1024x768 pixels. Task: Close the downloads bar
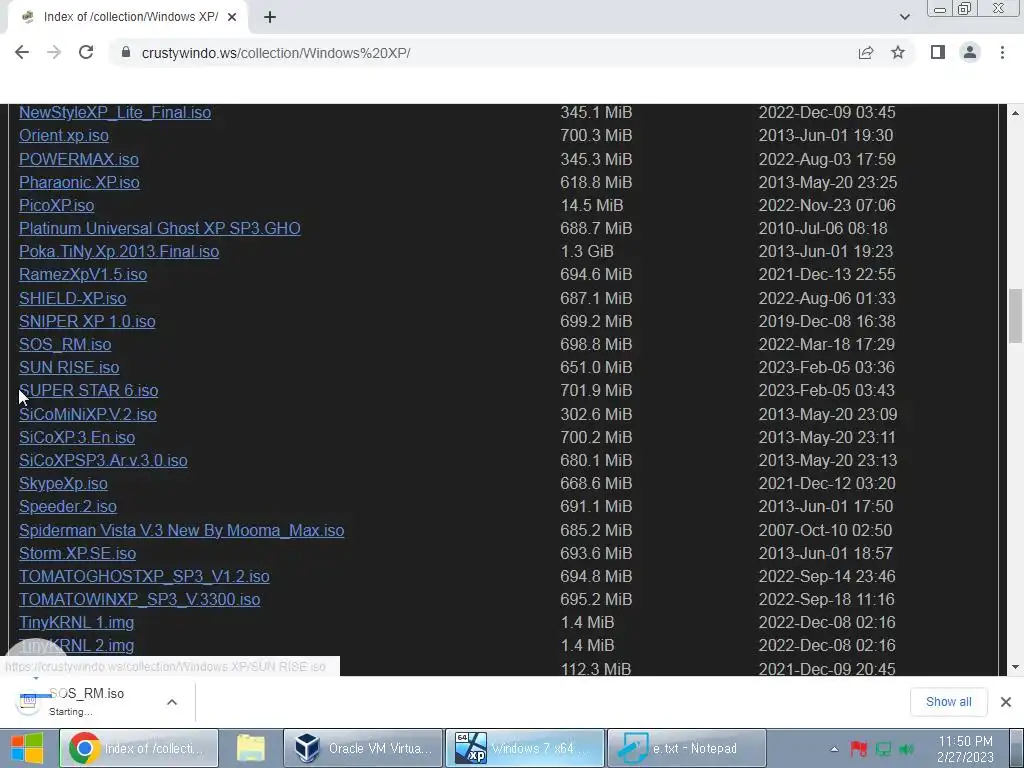pos(1006,702)
